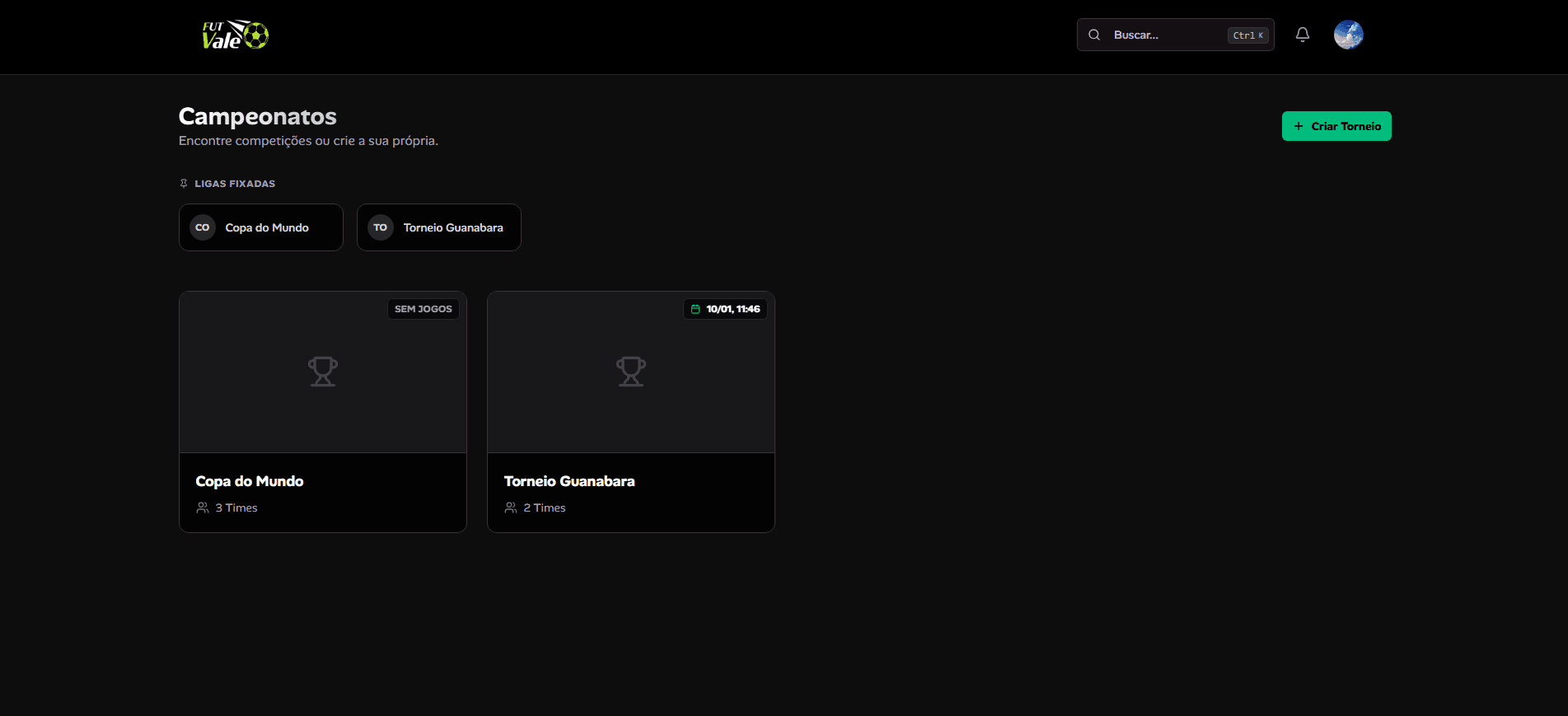Open the Copa do Mundo card title
Viewport: 1568px width, 716px height.
coord(250,481)
